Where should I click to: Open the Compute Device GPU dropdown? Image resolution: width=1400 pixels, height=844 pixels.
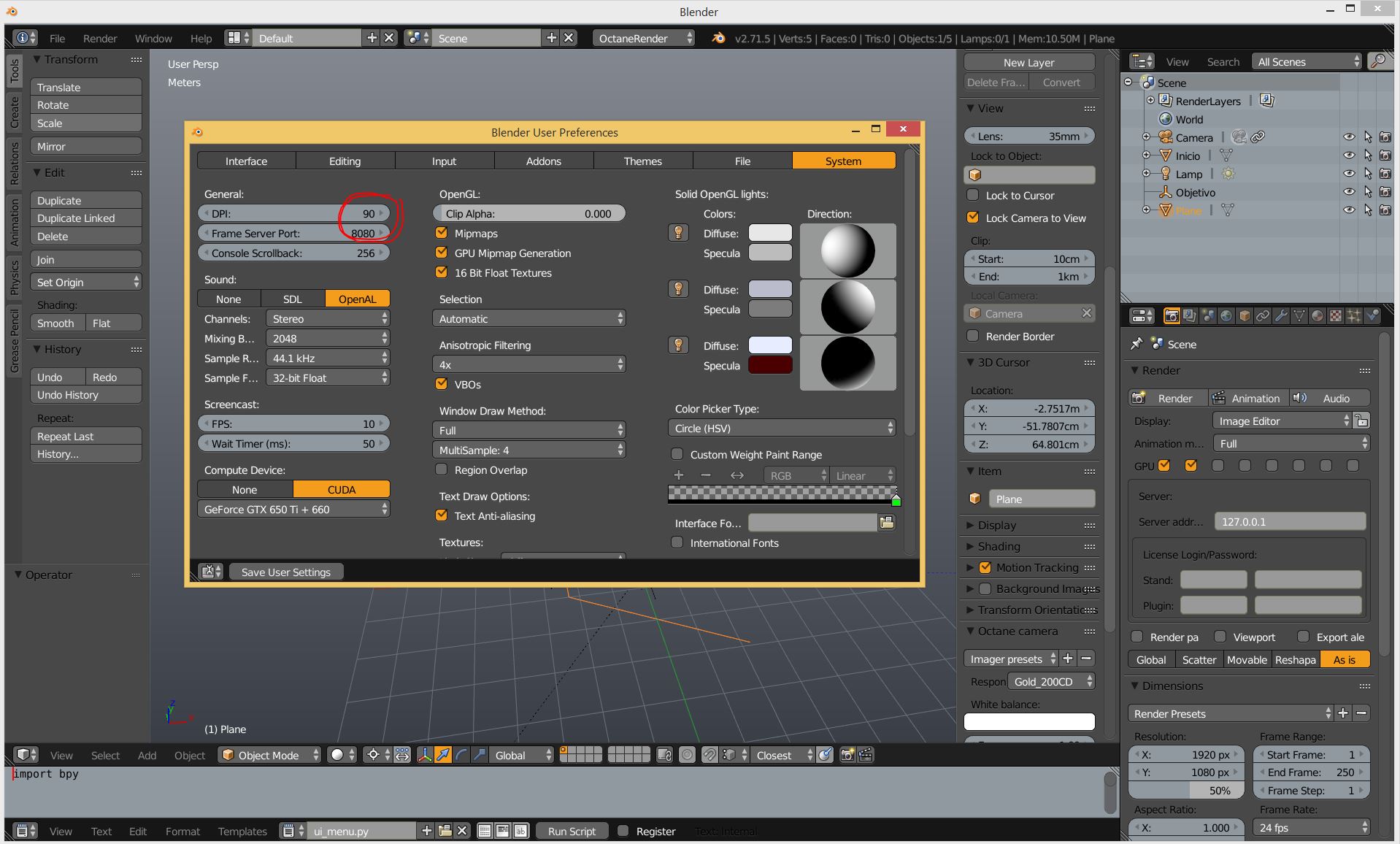tap(293, 509)
